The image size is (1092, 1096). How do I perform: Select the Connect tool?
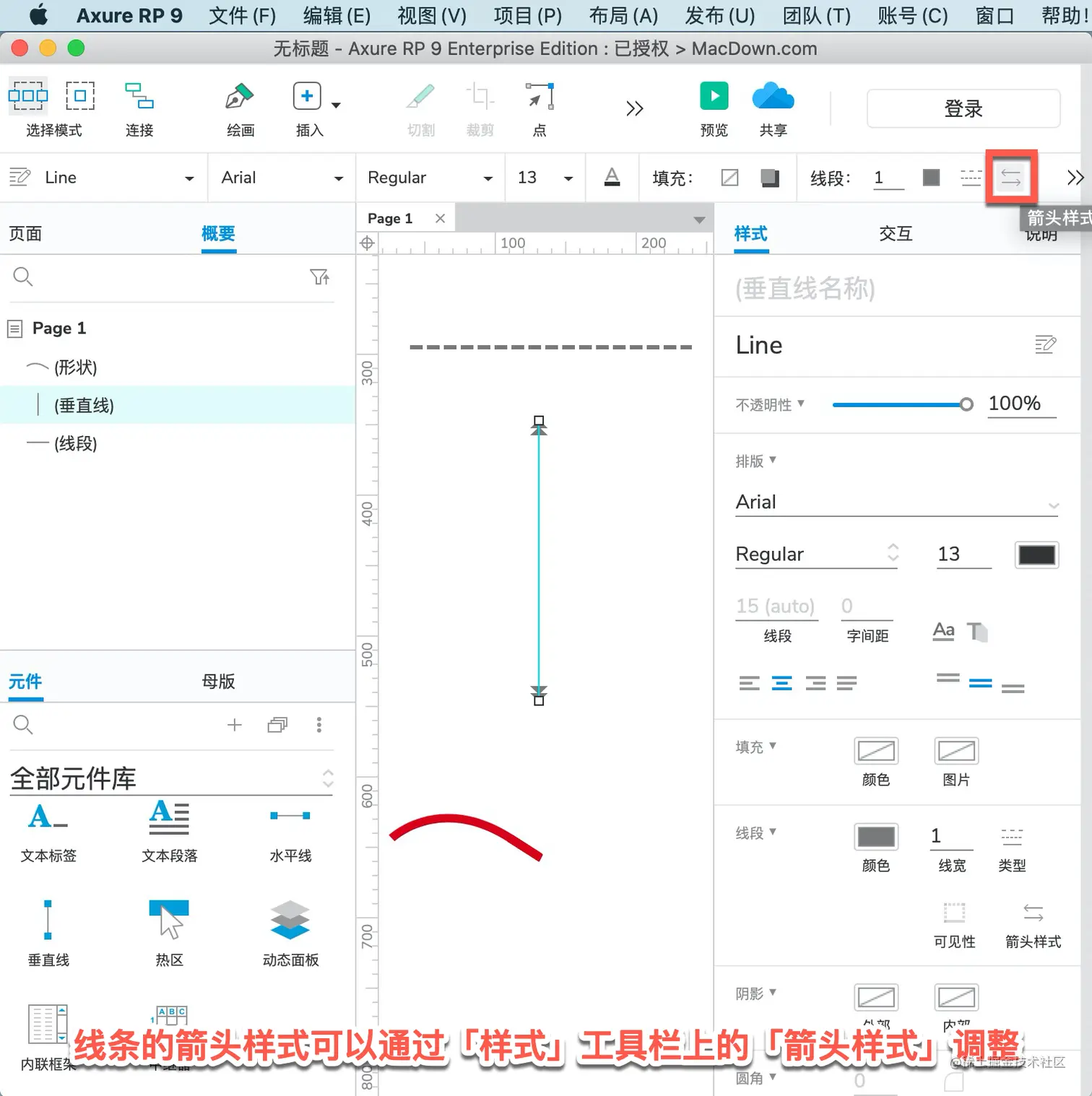point(139,96)
